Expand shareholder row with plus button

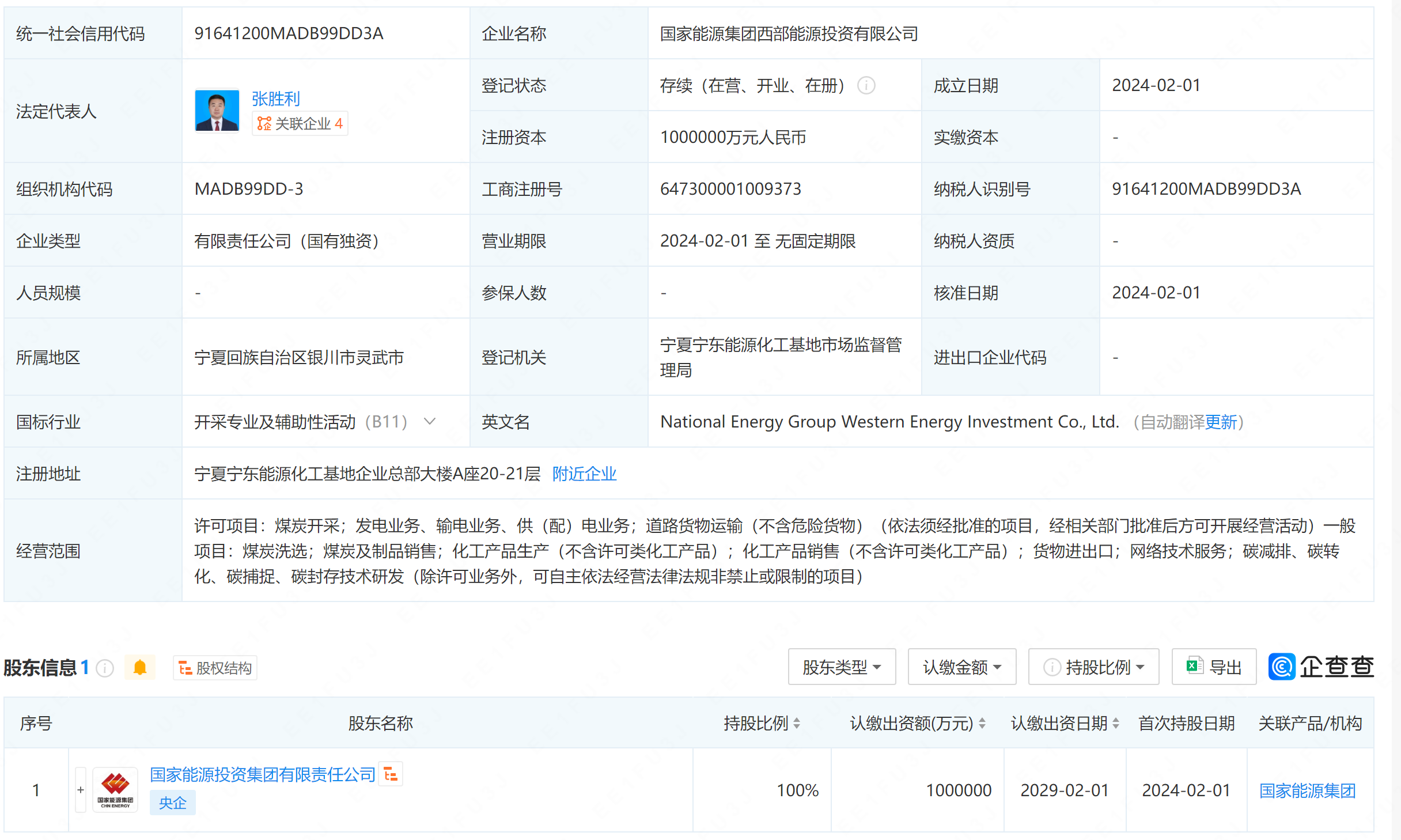(x=81, y=790)
